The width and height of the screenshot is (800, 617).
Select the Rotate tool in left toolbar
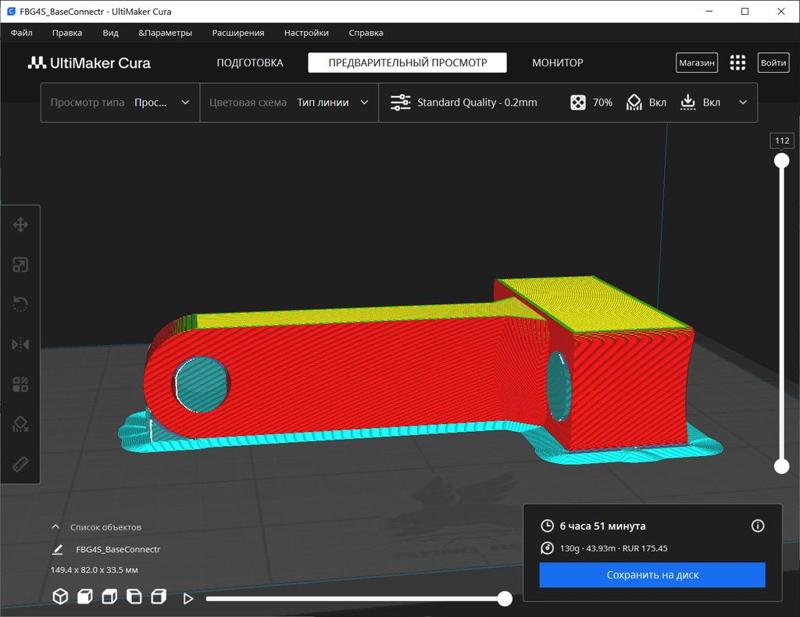[20, 304]
